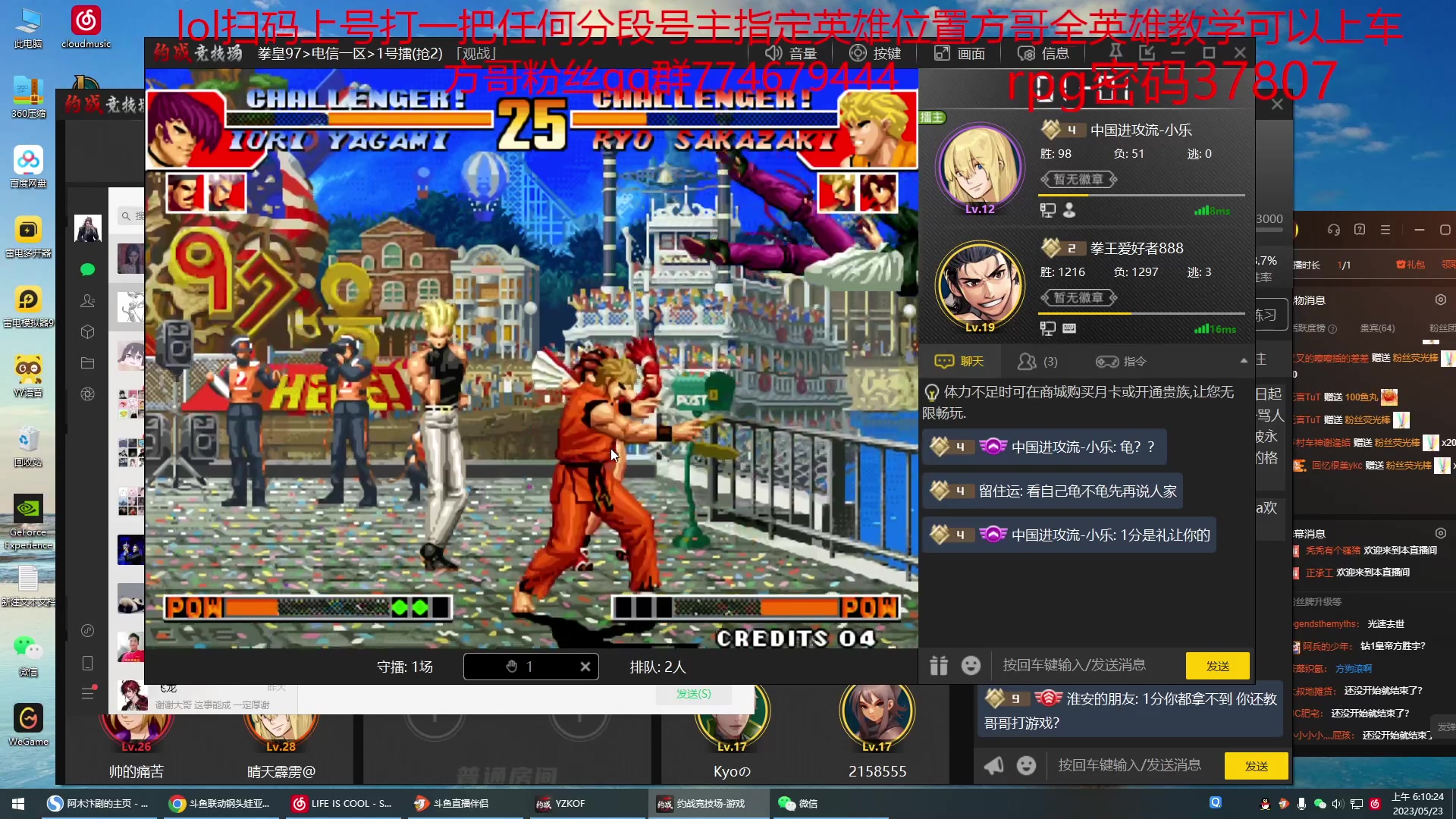The image size is (1456, 819).
Task: Focus the lobby chat message input
Action: 1134,765
